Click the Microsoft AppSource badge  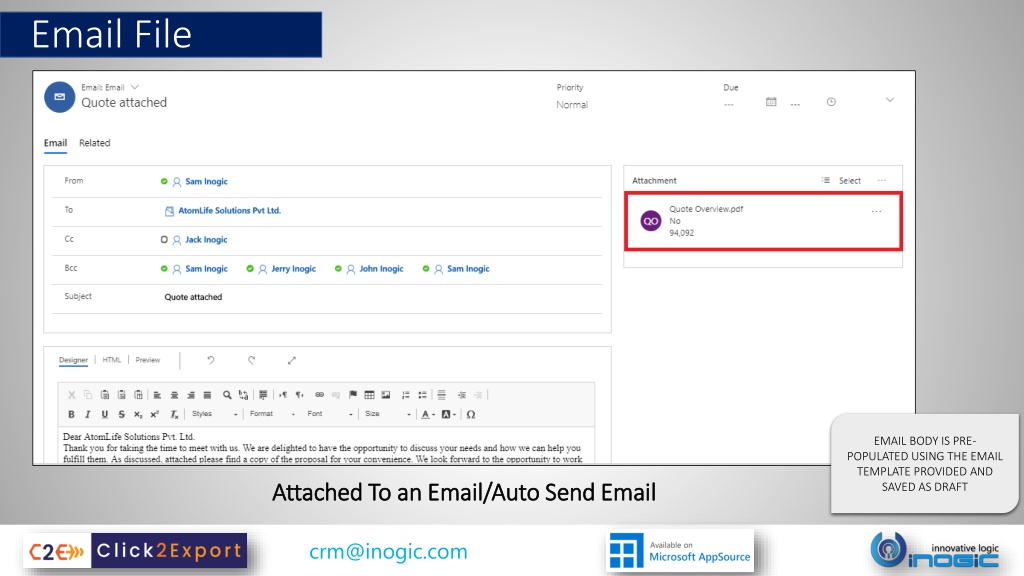(x=679, y=551)
